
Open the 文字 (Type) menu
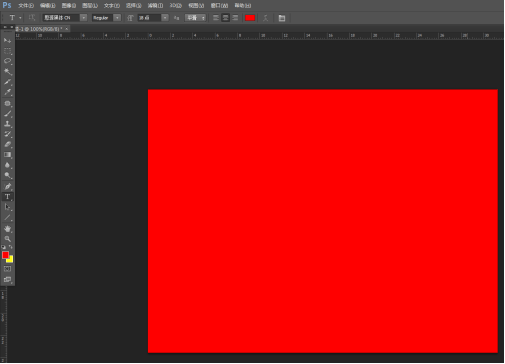[x=112, y=6]
